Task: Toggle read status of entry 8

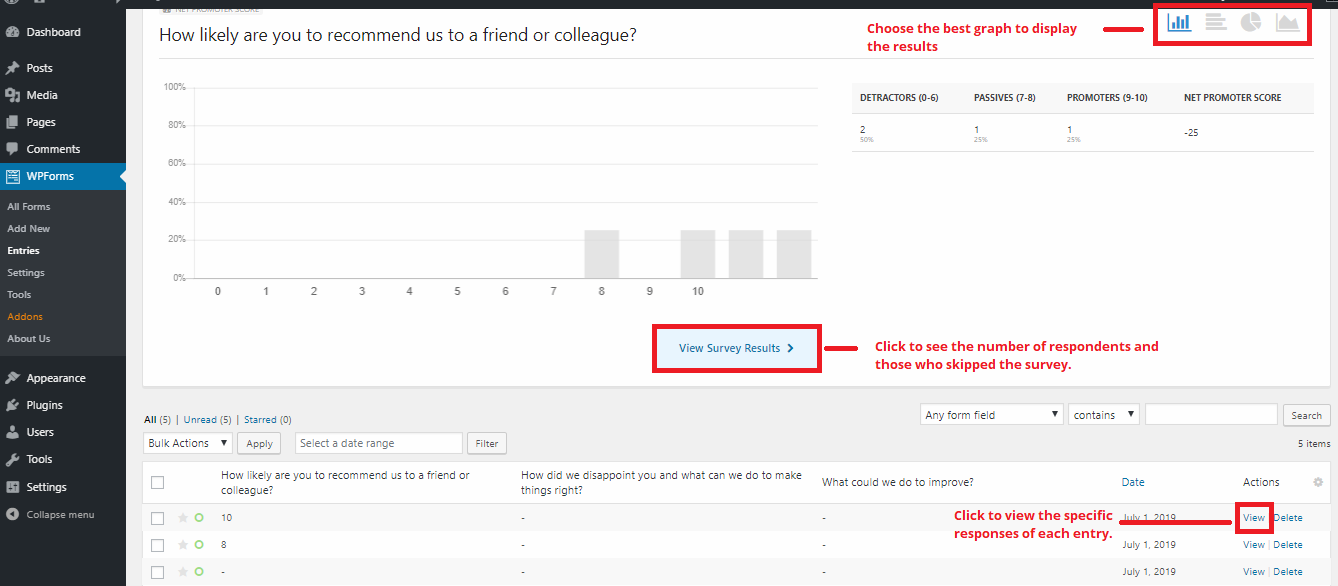Action: click(199, 545)
